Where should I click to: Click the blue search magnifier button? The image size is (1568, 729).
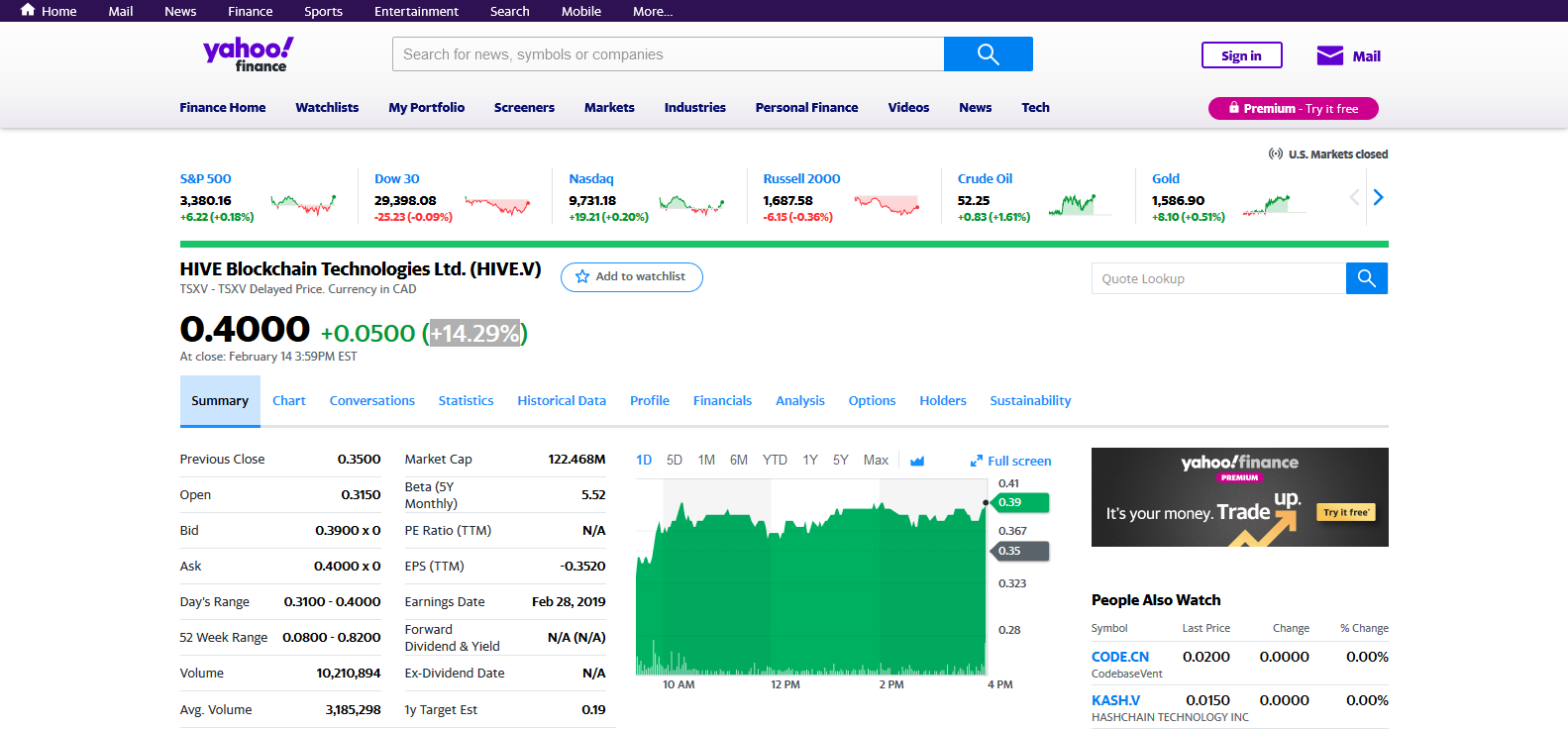(x=988, y=54)
